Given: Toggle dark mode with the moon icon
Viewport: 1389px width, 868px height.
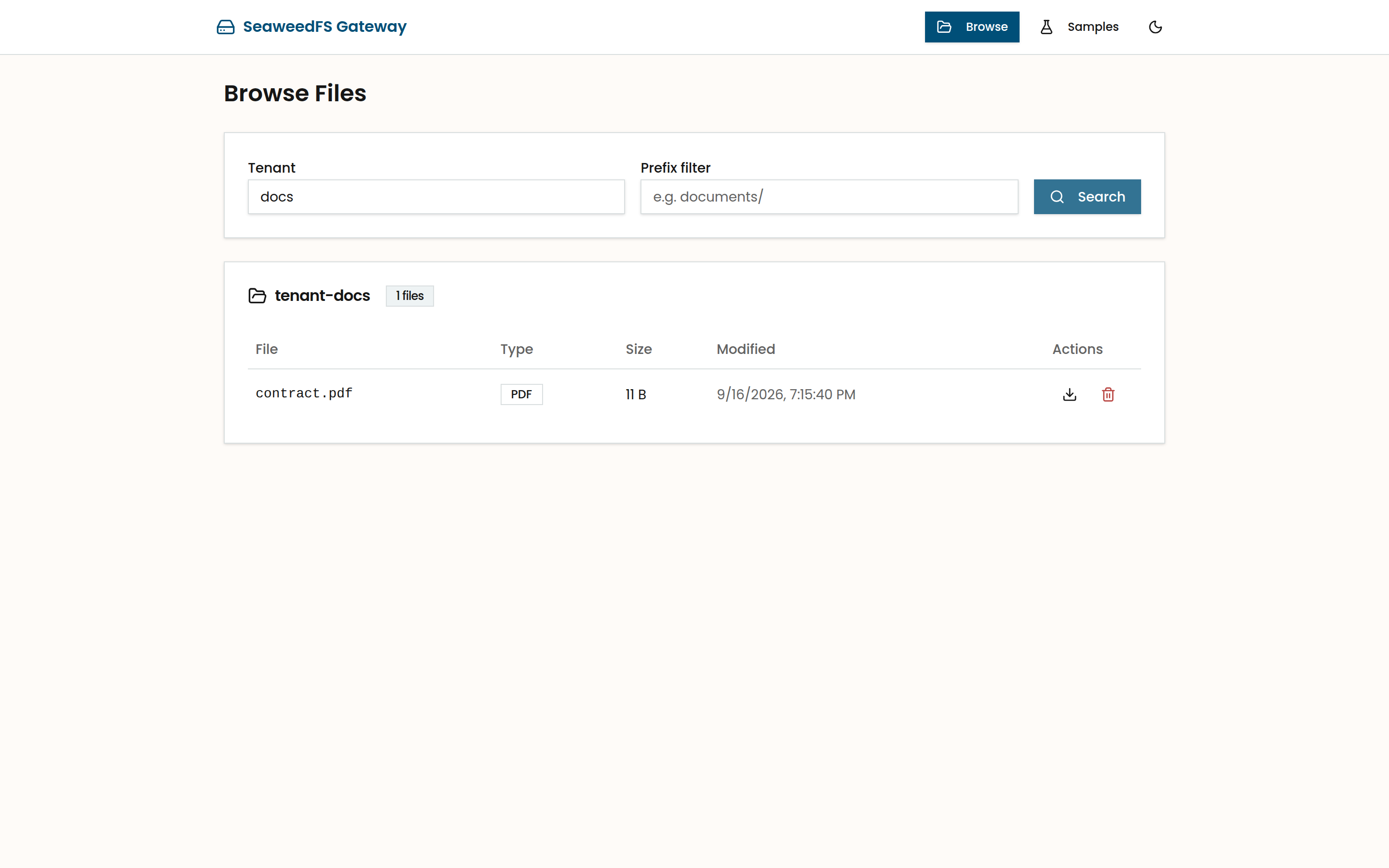Looking at the screenshot, I should click(1155, 27).
